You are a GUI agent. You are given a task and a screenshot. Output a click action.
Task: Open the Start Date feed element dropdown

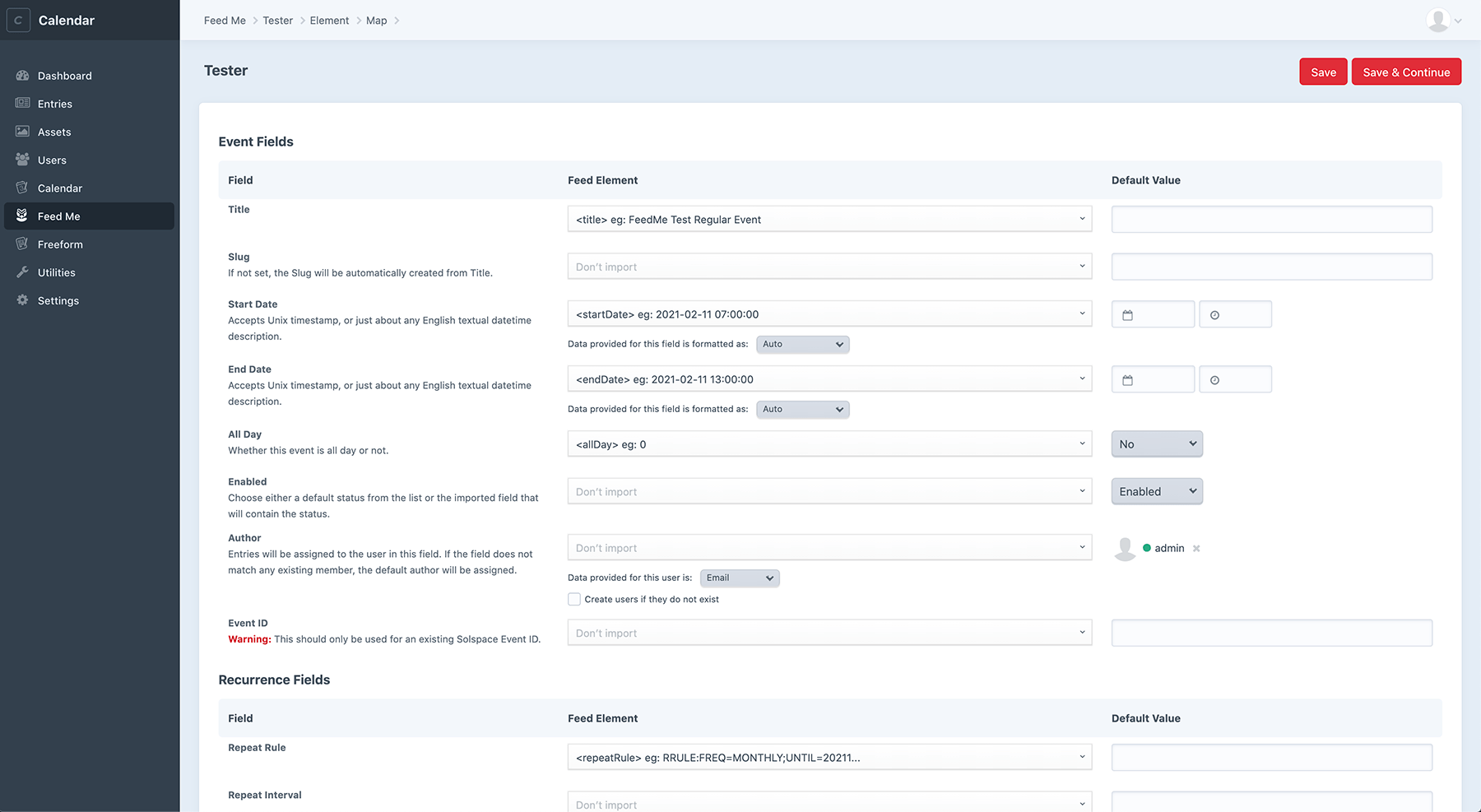[x=829, y=313]
